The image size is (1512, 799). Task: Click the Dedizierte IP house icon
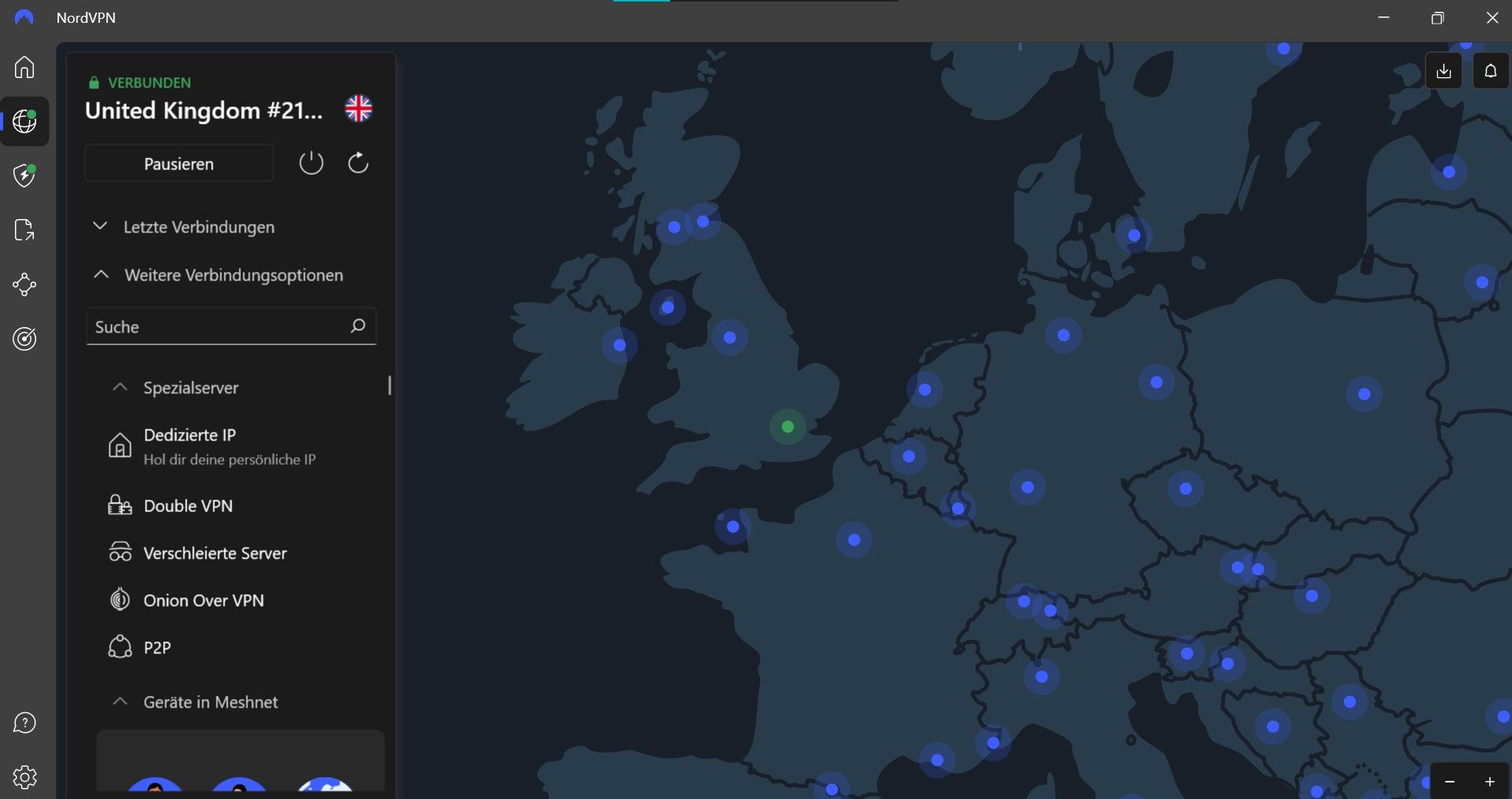(x=120, y=445)
